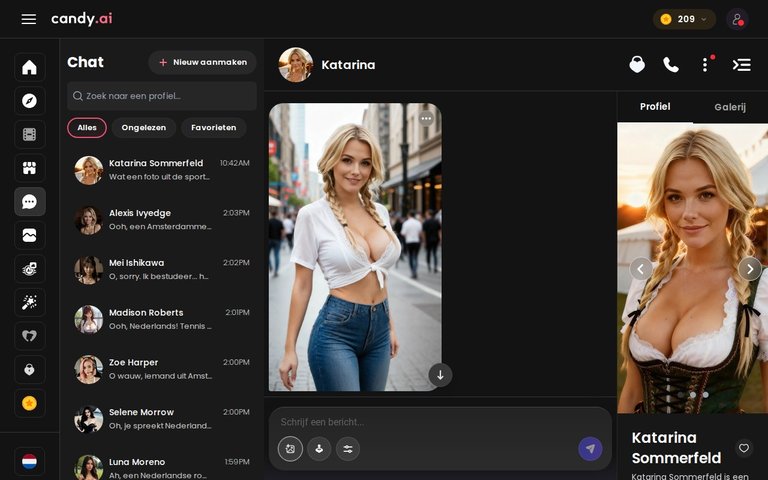This screenshot has height=480, width=768.
Task: Go to Home in the sidebar
Action: click(29, 67)
